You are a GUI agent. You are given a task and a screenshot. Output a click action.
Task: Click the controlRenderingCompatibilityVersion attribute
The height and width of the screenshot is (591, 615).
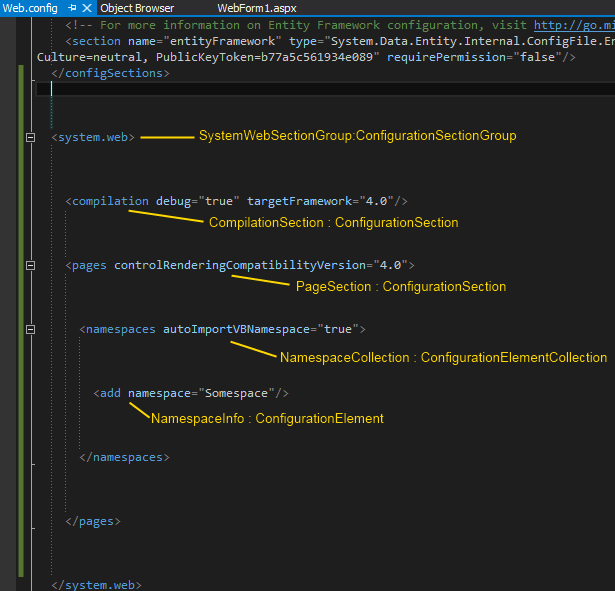(240, 265)
